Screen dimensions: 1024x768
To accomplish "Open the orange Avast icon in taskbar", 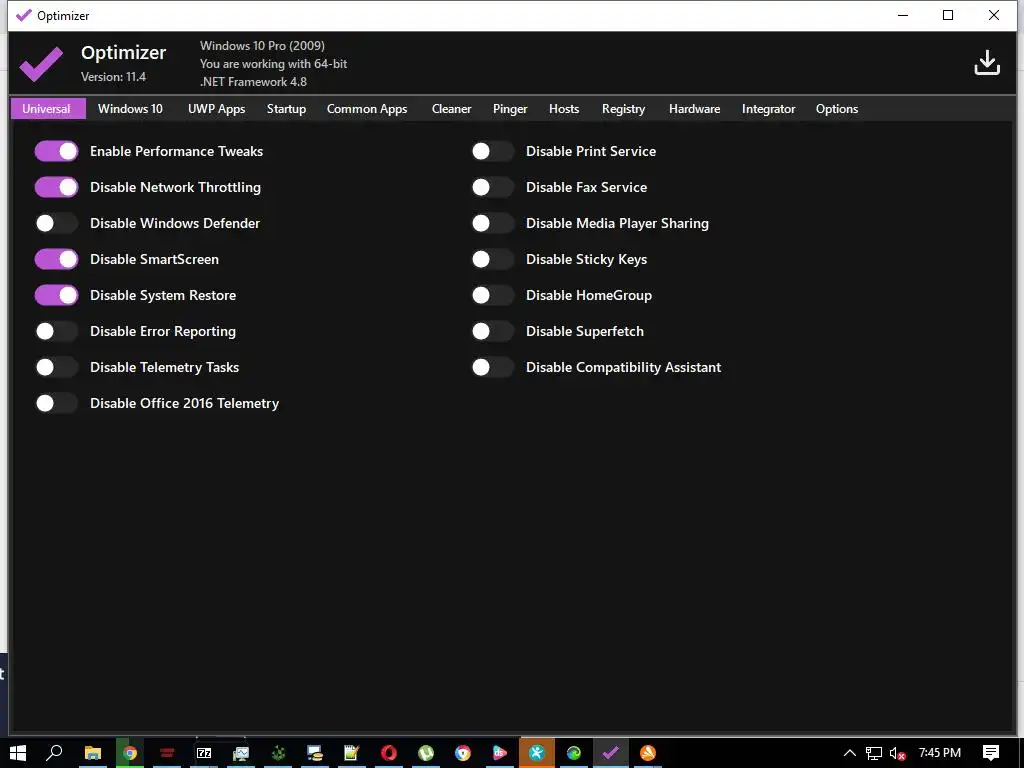I will (x=647, y=753).
